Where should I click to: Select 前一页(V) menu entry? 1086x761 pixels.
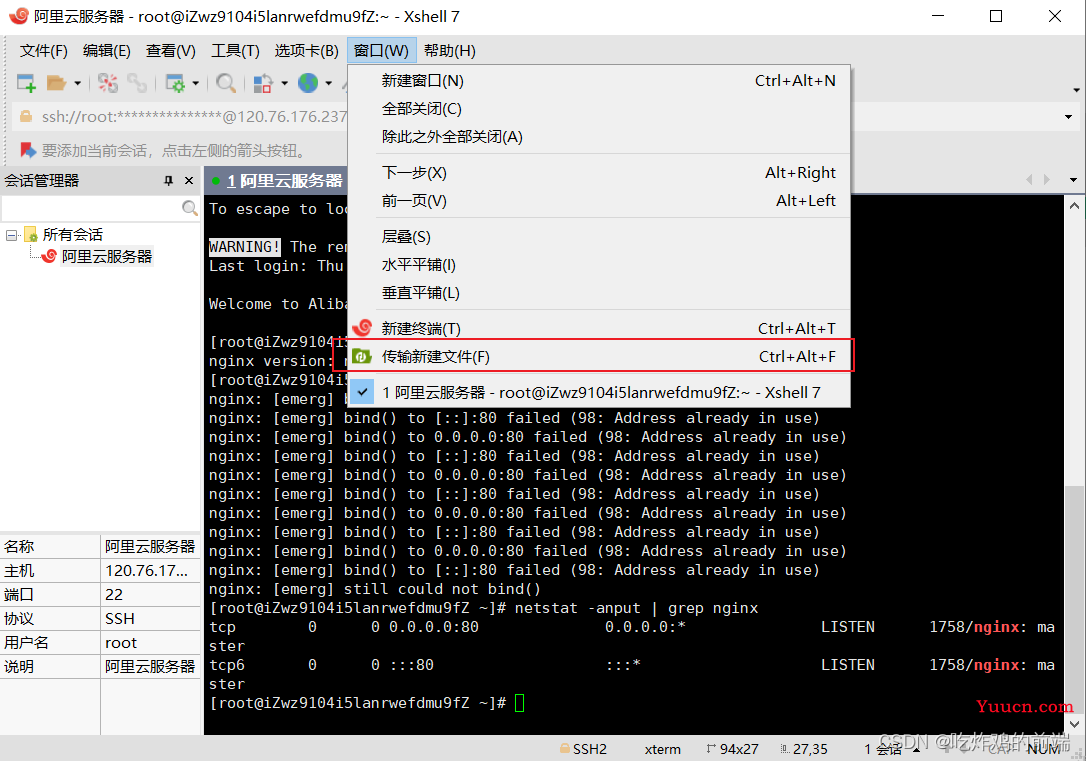click(599, 201)
